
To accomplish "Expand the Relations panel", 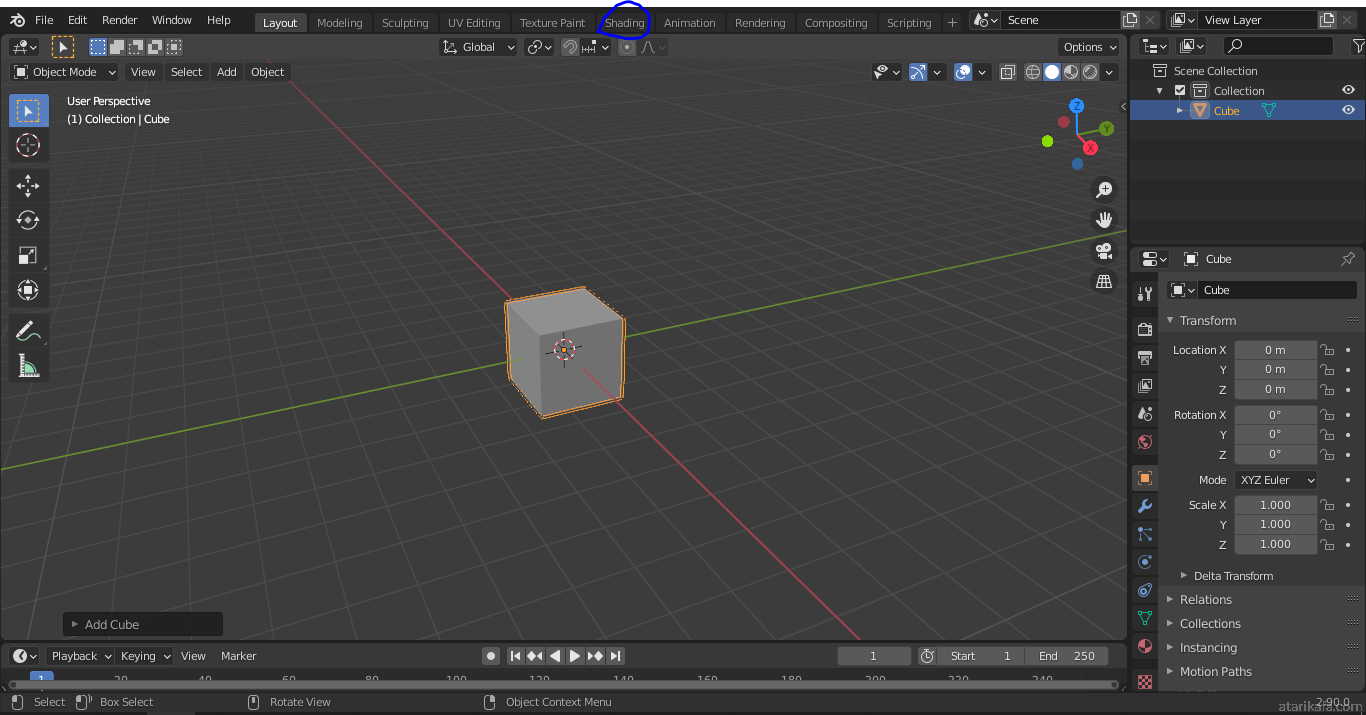I will 1205,600.
